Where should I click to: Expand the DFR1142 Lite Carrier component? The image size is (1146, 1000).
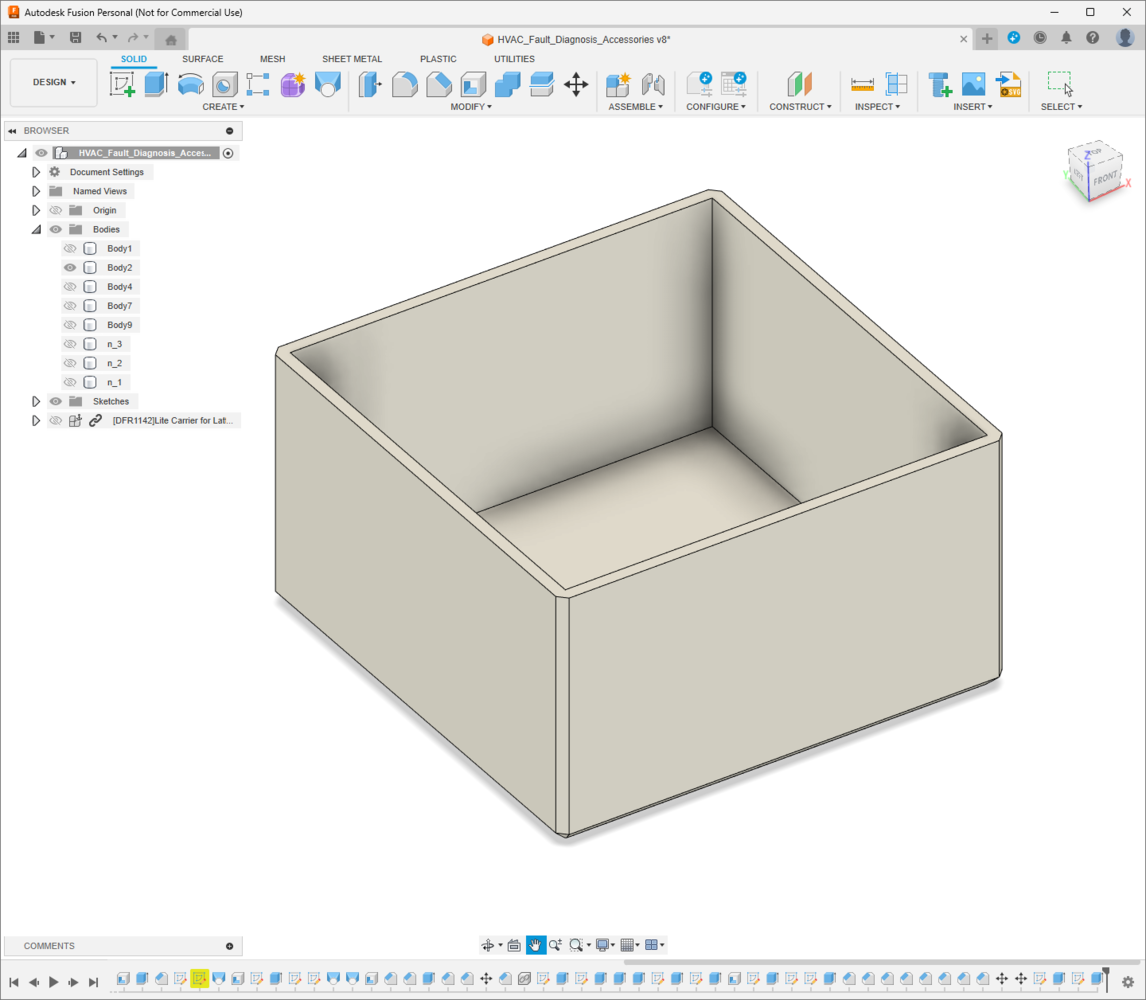point(36,420)
